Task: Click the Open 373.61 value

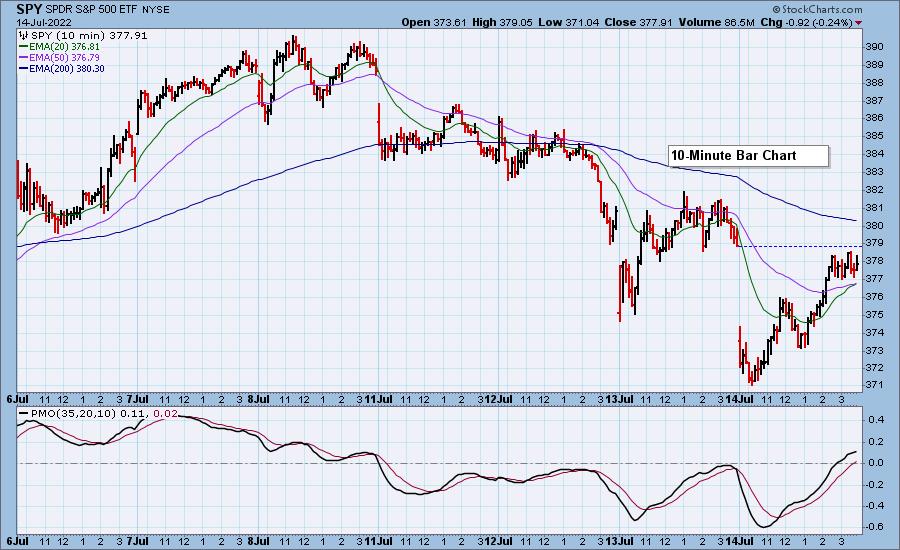Action: click(x=435, y=22)
